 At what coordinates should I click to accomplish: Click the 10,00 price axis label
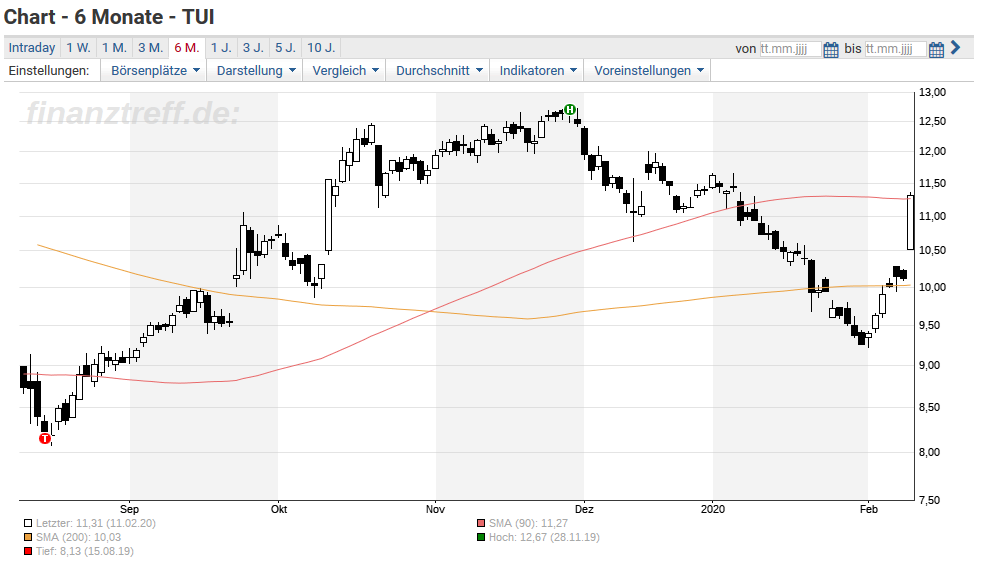tap(932, 287)
